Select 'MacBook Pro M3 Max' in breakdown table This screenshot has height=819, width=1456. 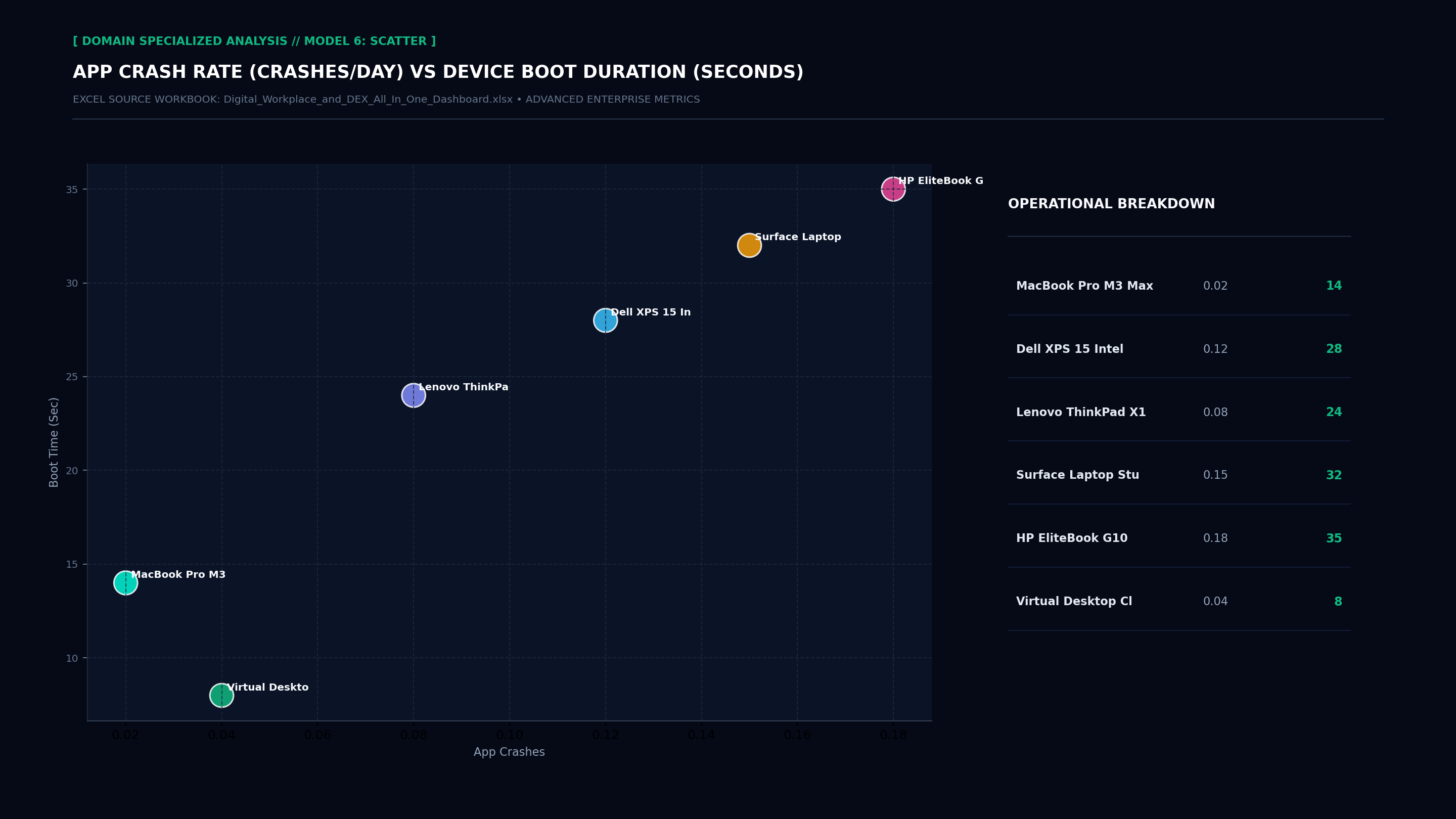coord(1084,286)
